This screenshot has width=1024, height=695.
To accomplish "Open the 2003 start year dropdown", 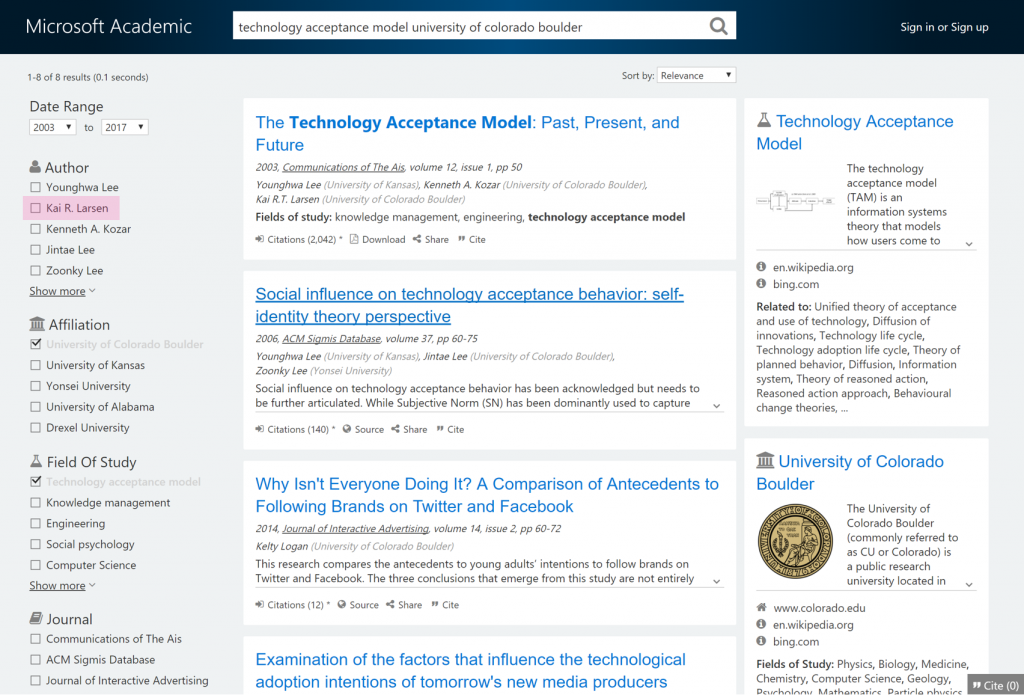I will click(x=51, y=126).
